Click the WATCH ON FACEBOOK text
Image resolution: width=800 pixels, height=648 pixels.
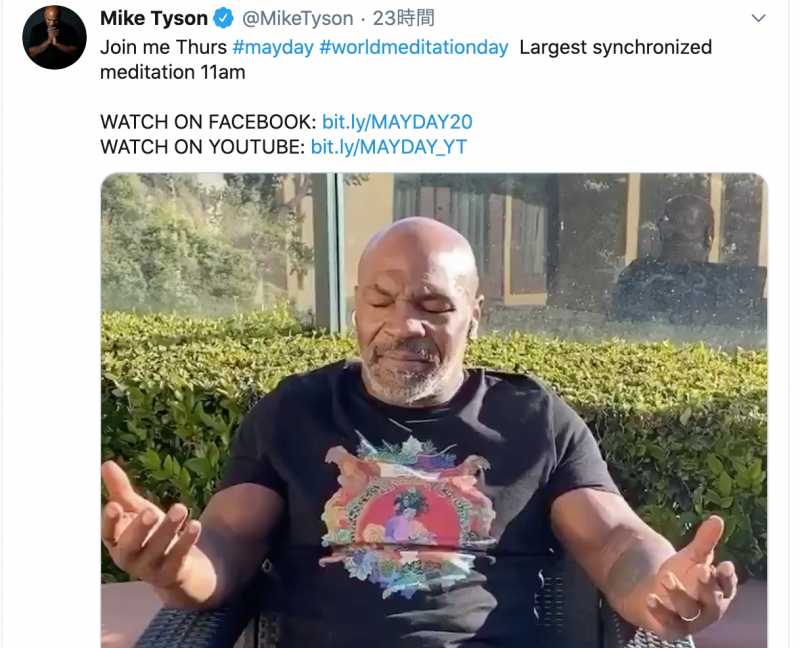point(209,122)
